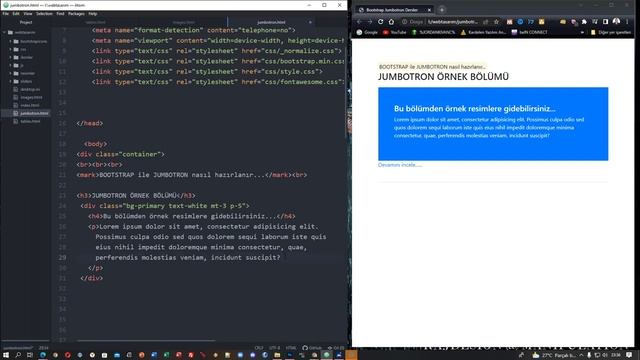Bookmark this page with the star icon
The image size is (640, 360).
coord(496,22)
